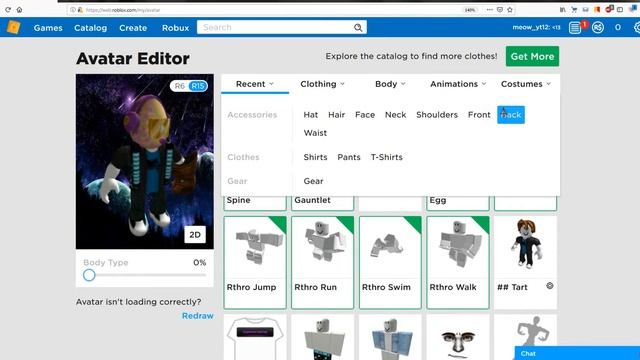The image size is (640, 360).
Task: Click the Pocket save icon in address bar
Action: click(x=500, y=9)
